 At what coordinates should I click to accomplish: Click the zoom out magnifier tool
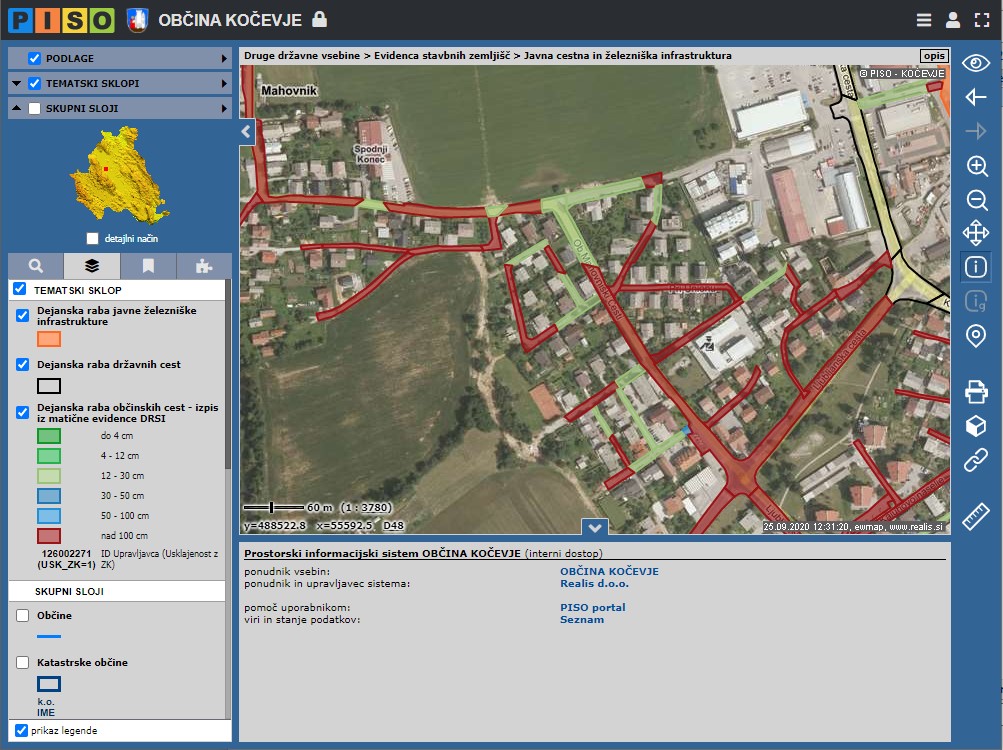pos(976,200)
